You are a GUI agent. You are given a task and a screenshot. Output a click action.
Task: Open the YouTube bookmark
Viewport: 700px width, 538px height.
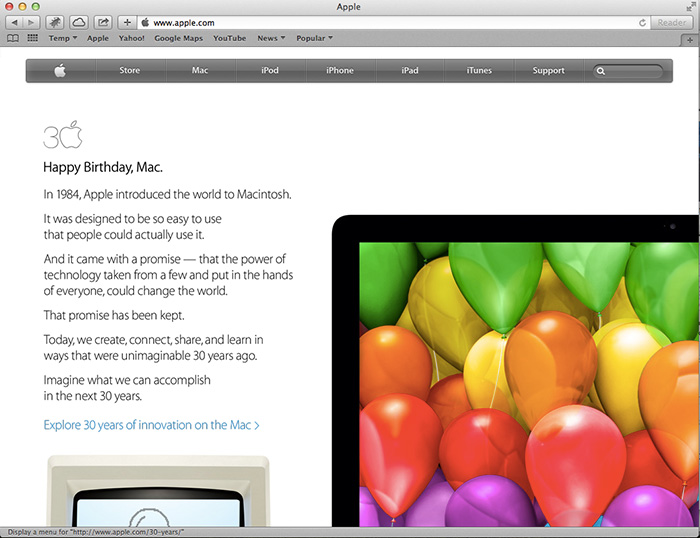[x=229, y=38]
